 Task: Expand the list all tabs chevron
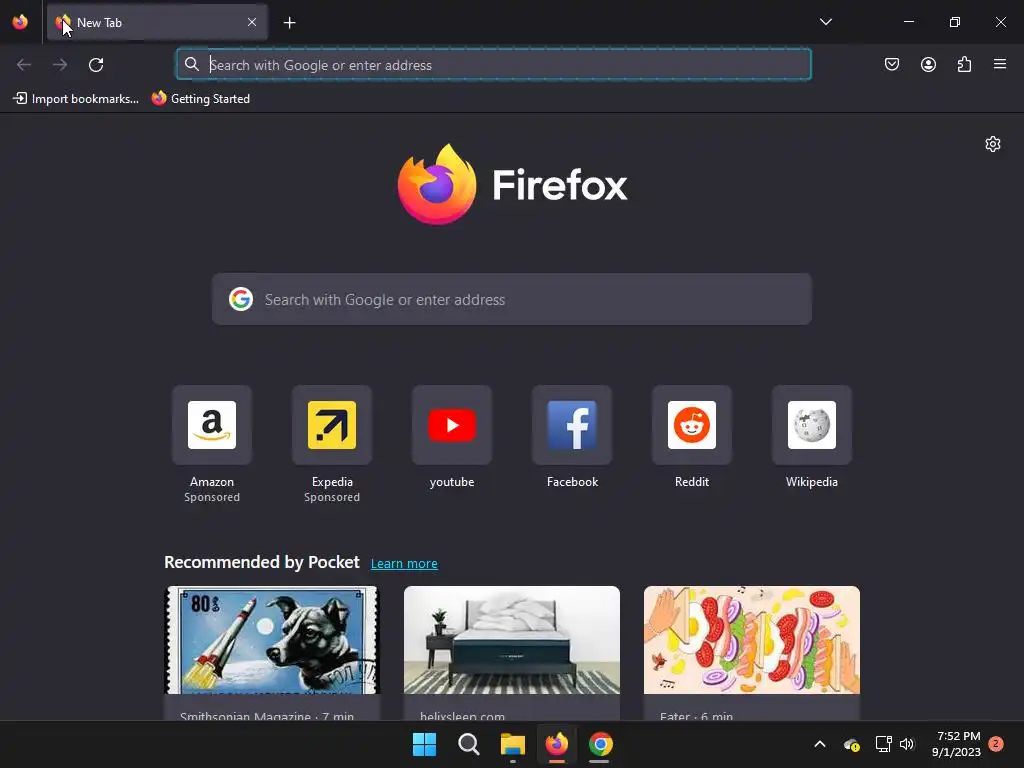coord(825,22)
